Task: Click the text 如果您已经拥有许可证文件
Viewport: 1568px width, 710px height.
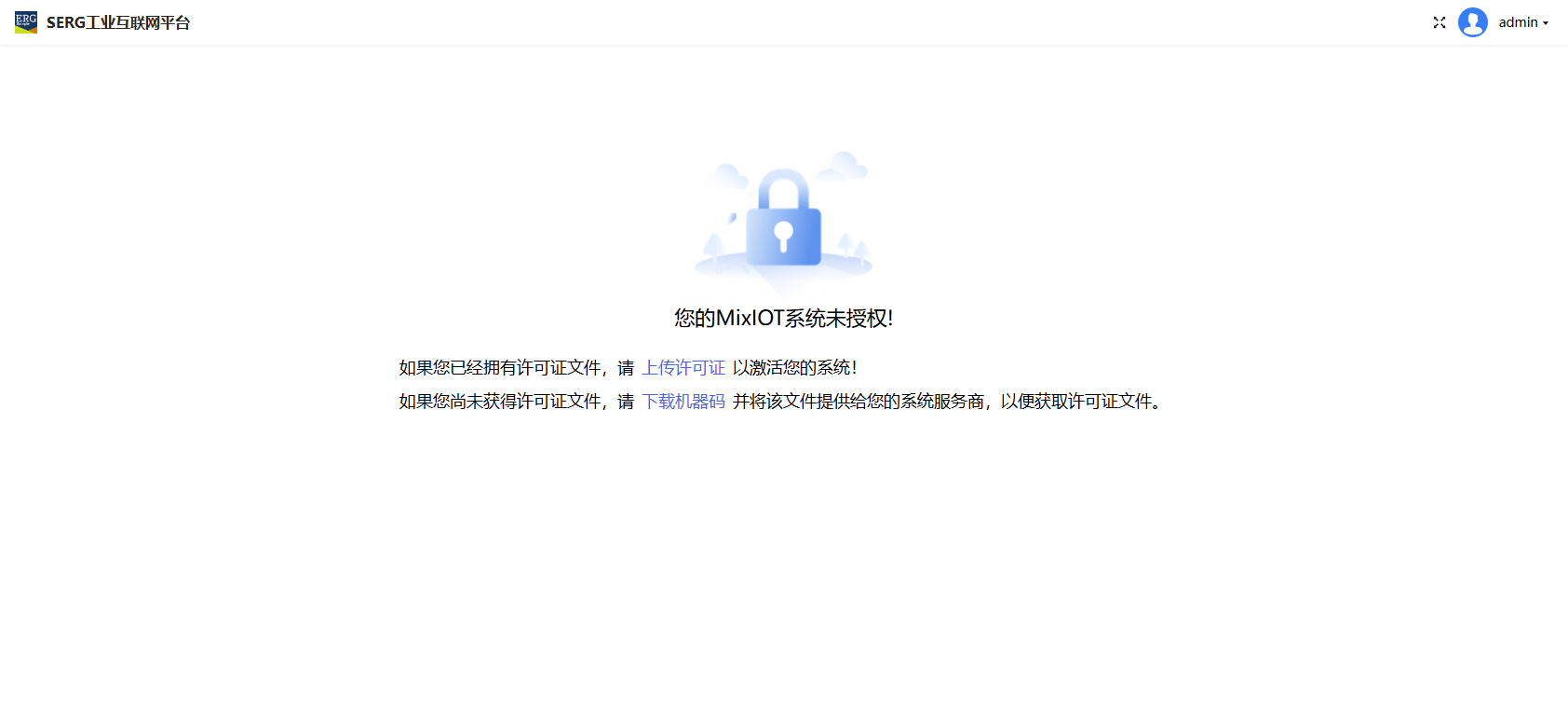Action: tap(500, 368)
